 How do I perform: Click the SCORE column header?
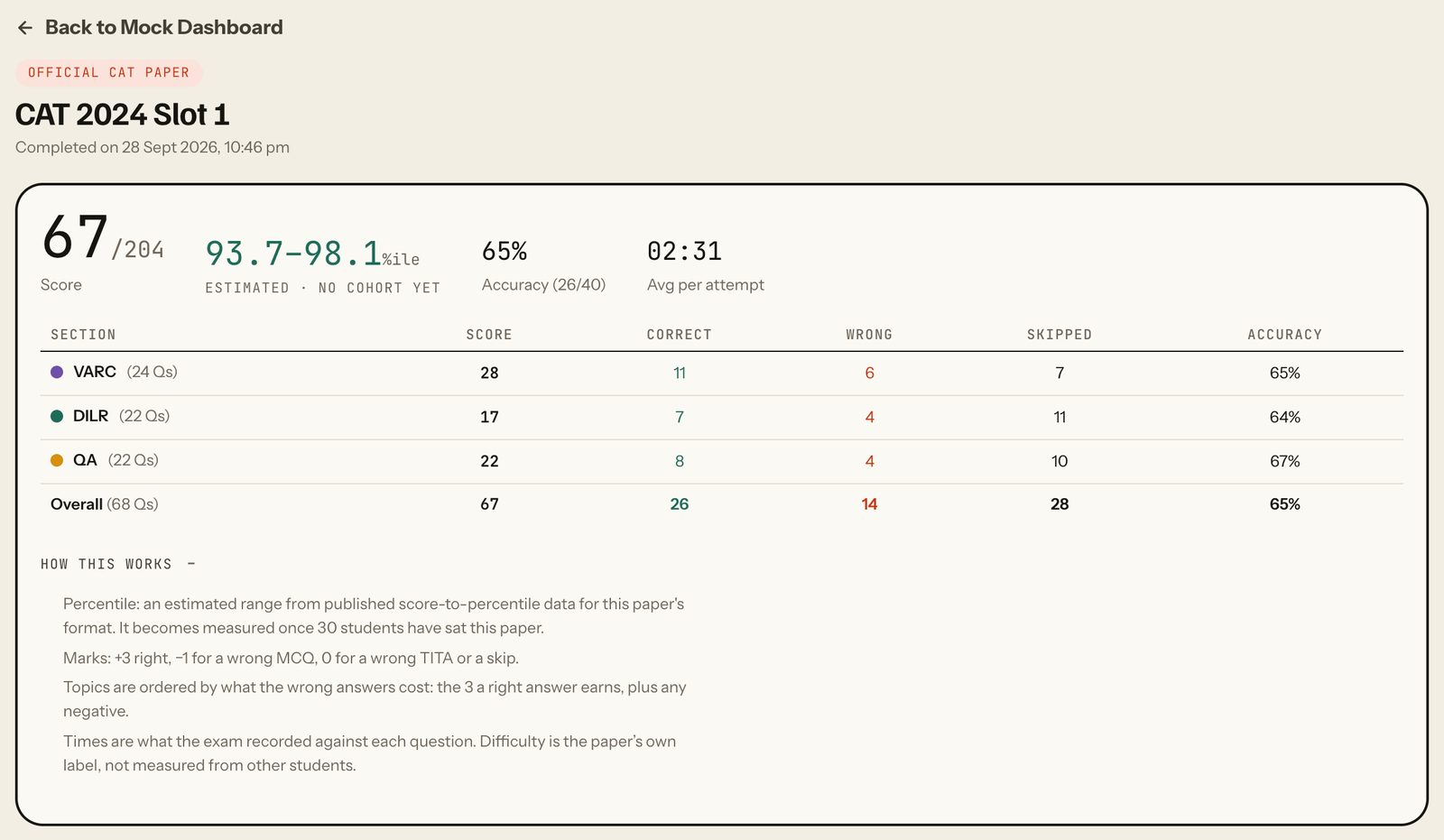click(x=489, y=335)
